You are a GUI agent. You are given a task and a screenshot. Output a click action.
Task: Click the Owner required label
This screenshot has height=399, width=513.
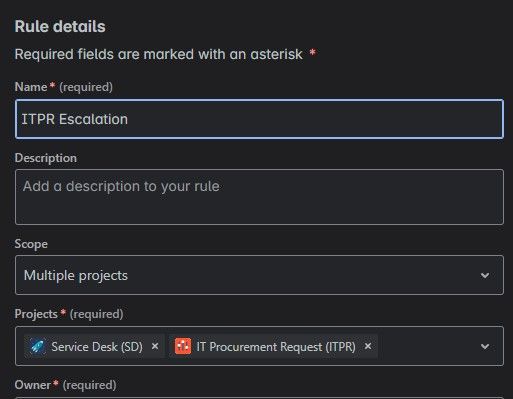[65, 385]
